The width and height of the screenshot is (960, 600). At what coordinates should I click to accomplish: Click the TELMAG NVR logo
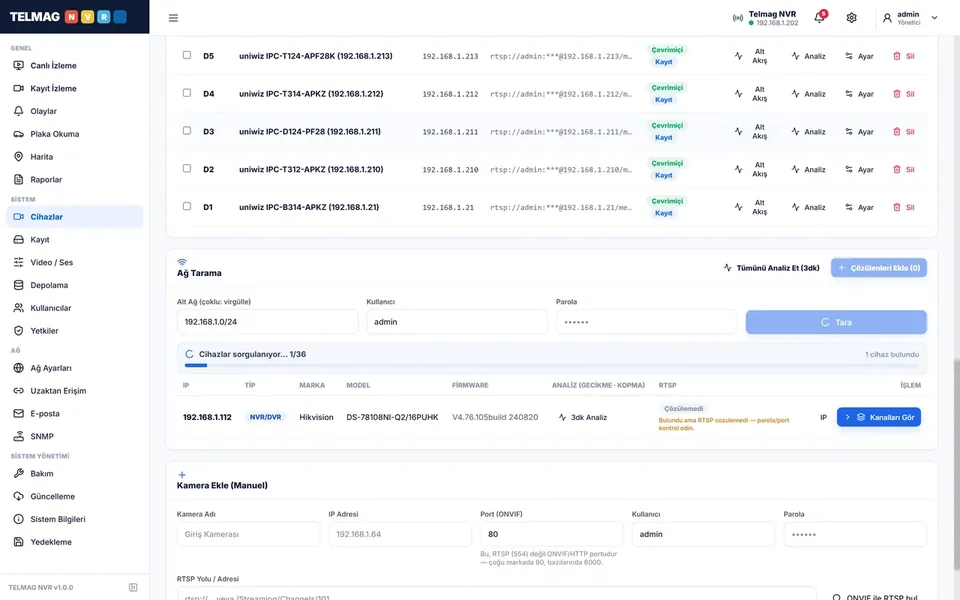tap(68, 17)
